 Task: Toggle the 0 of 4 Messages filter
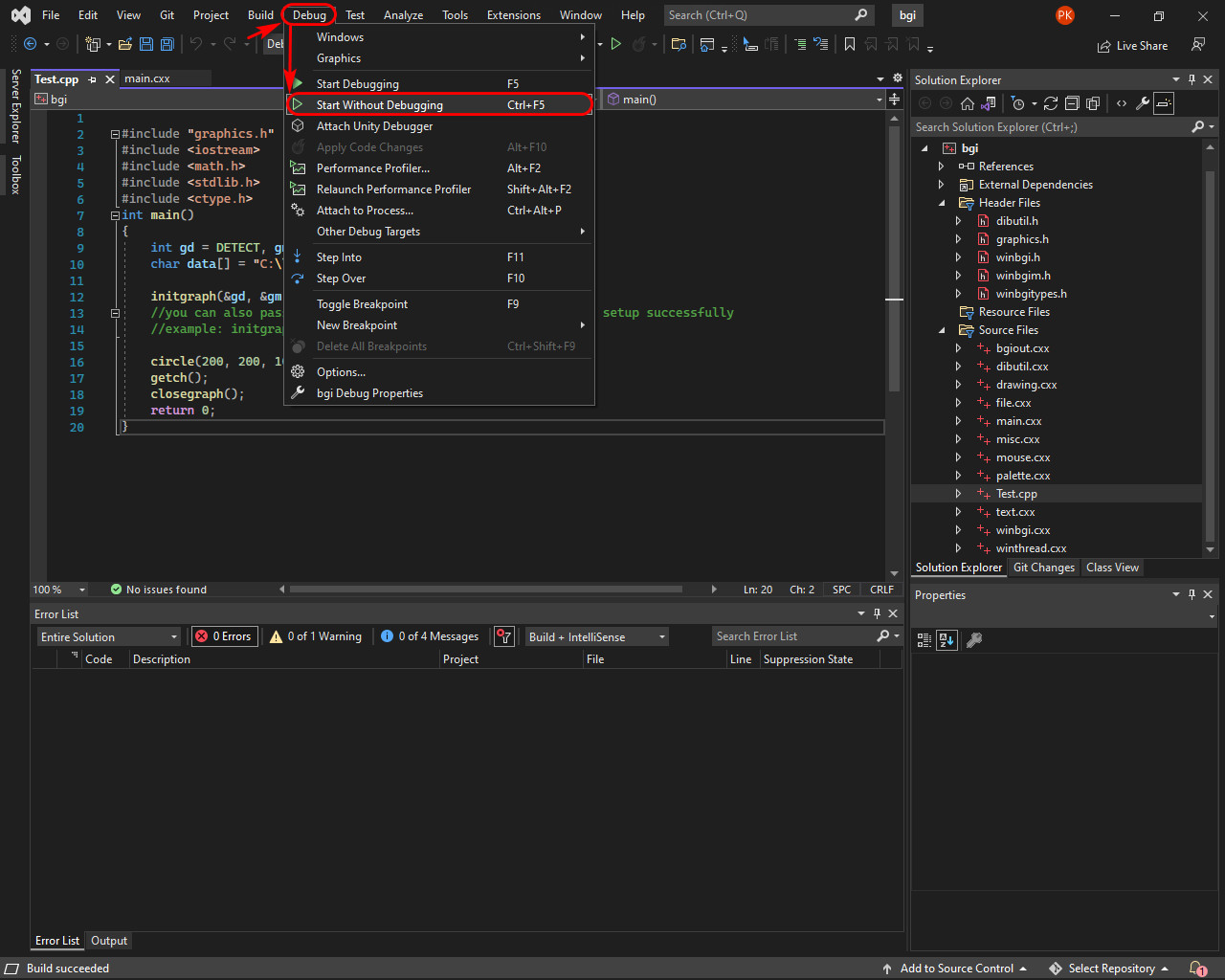(x=430, y=636)
